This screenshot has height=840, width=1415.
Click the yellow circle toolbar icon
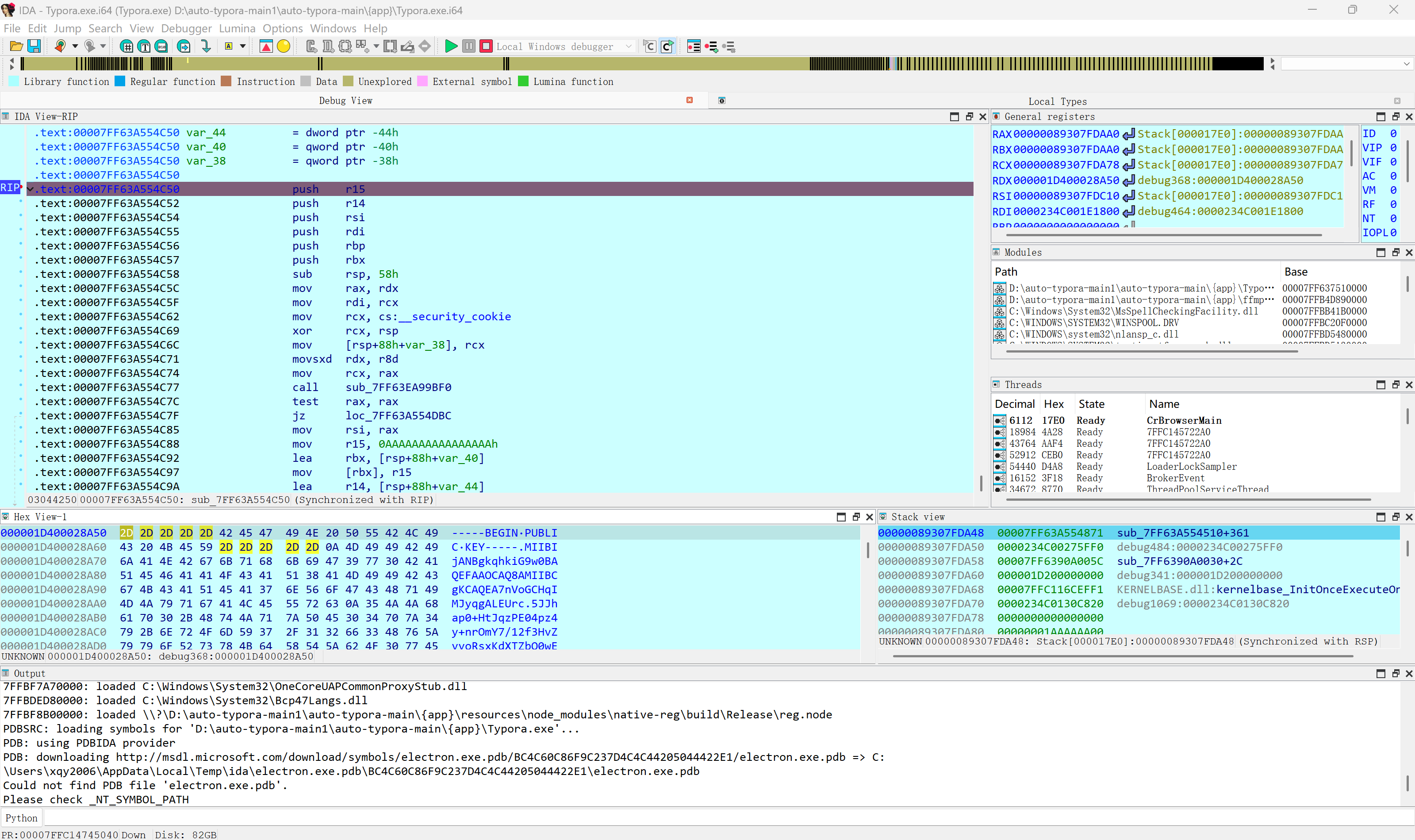coord(284,46)
